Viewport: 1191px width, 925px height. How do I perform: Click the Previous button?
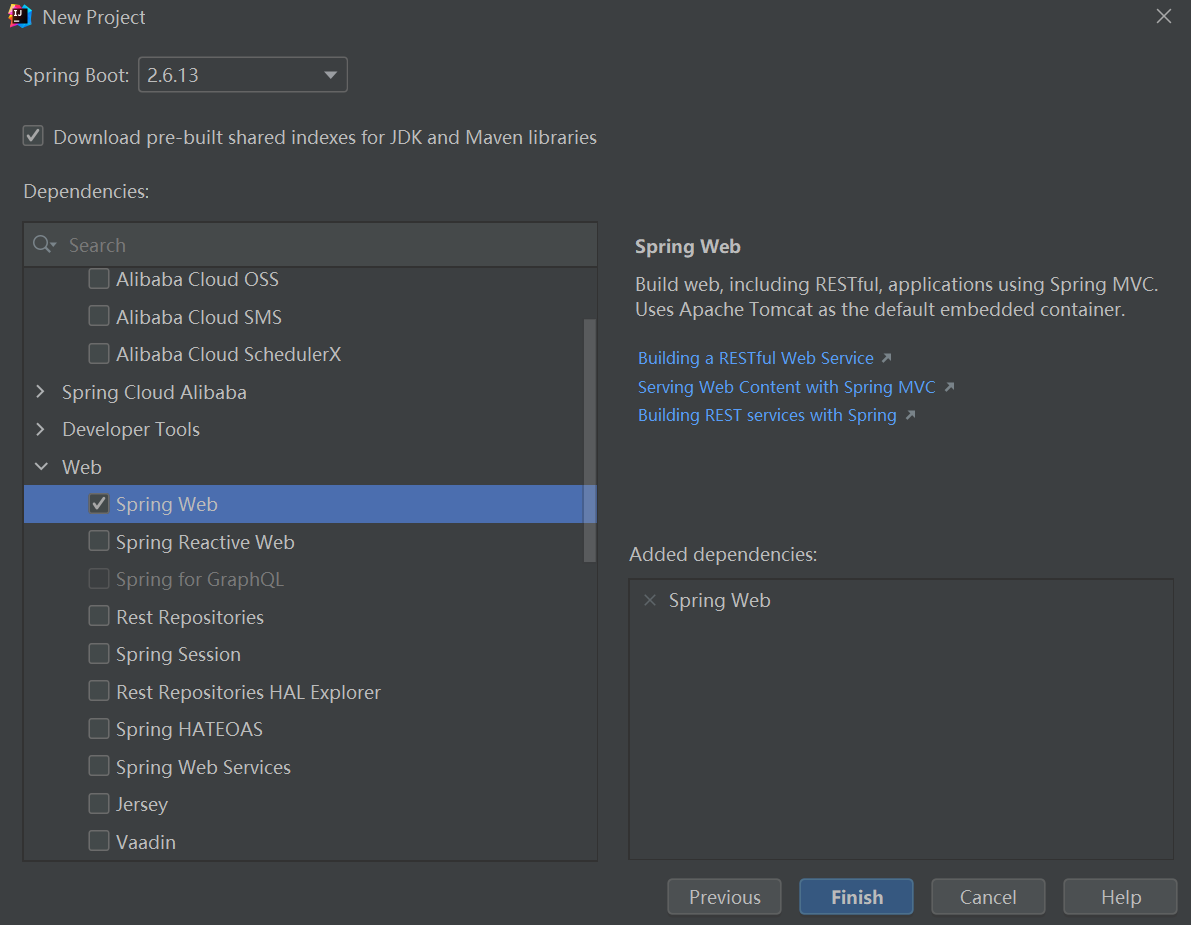725,897
